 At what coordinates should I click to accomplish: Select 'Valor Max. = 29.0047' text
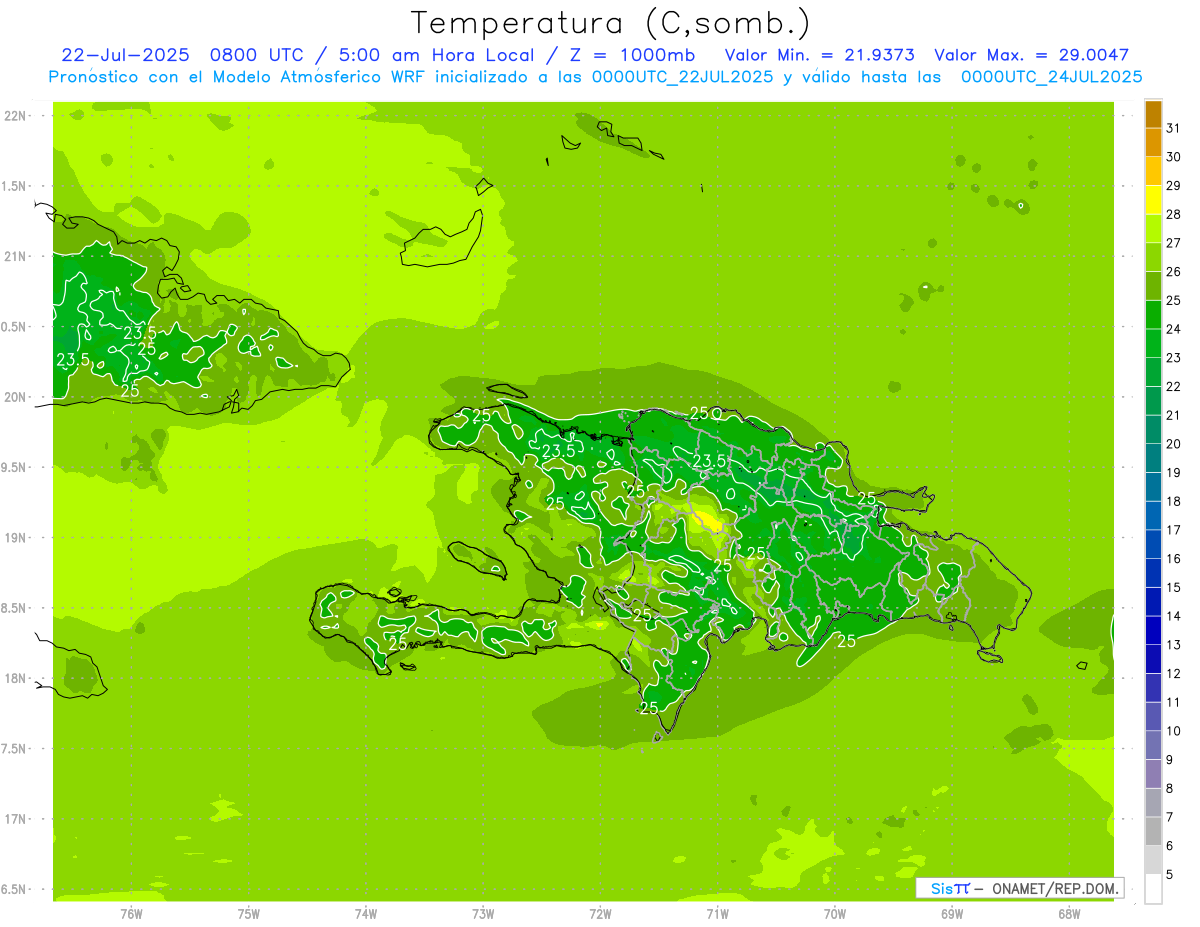point(1031,55)
